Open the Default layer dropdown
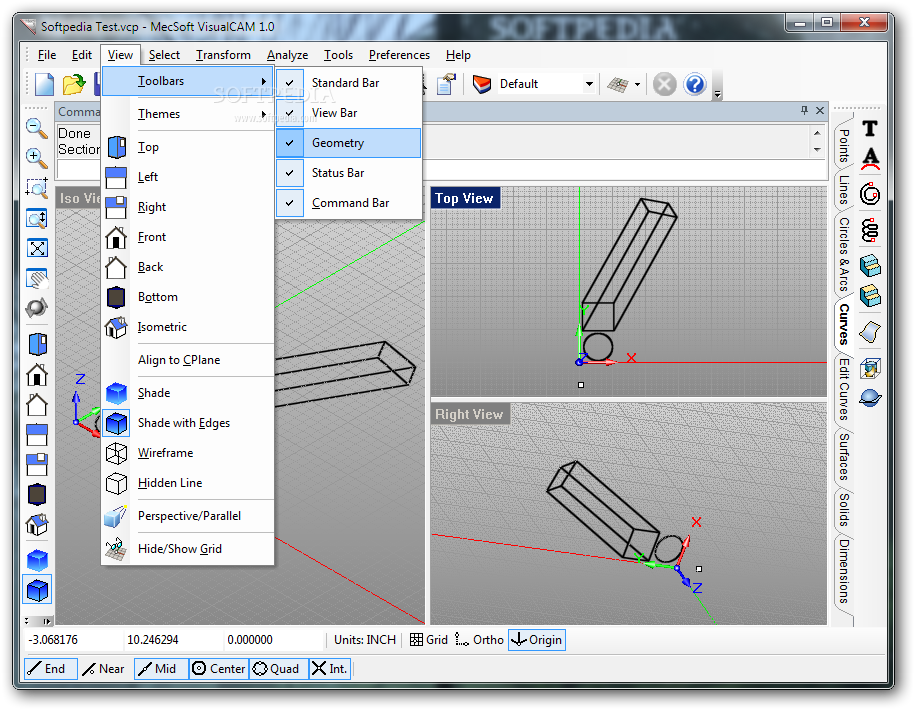 coord(589,84)
